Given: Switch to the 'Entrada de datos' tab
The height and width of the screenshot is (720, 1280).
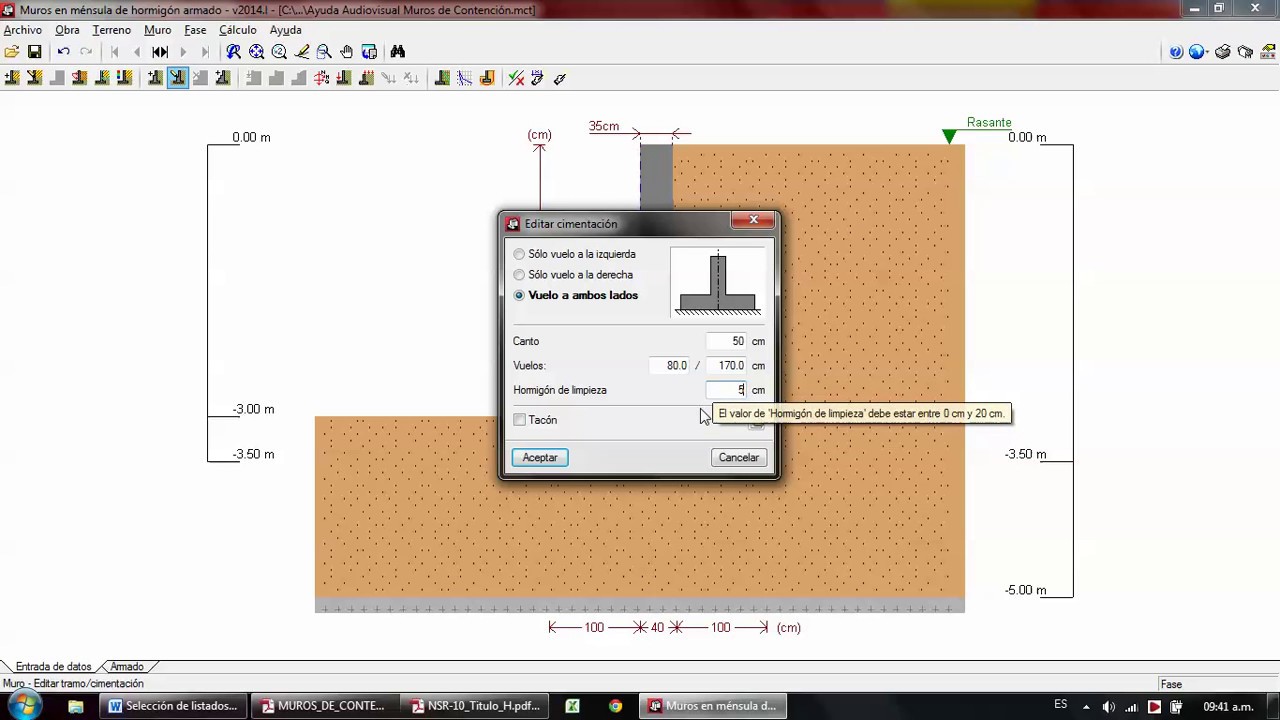Looking at the screenshot, I should pyautogui.click(x=53, y=666).
